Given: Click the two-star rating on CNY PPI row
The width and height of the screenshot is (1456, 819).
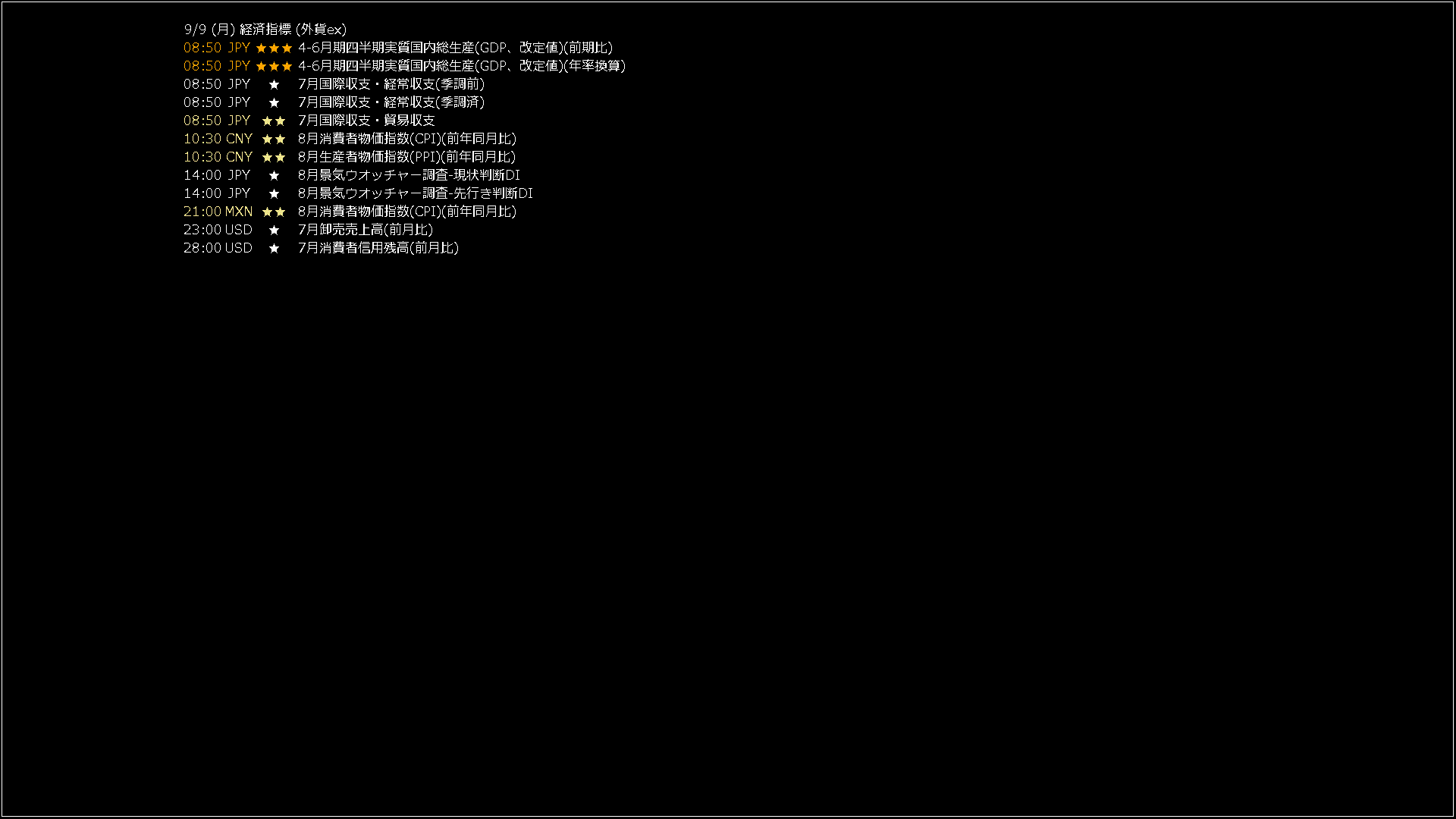Looking at the screenshot, I should click(x=274, y=157).
